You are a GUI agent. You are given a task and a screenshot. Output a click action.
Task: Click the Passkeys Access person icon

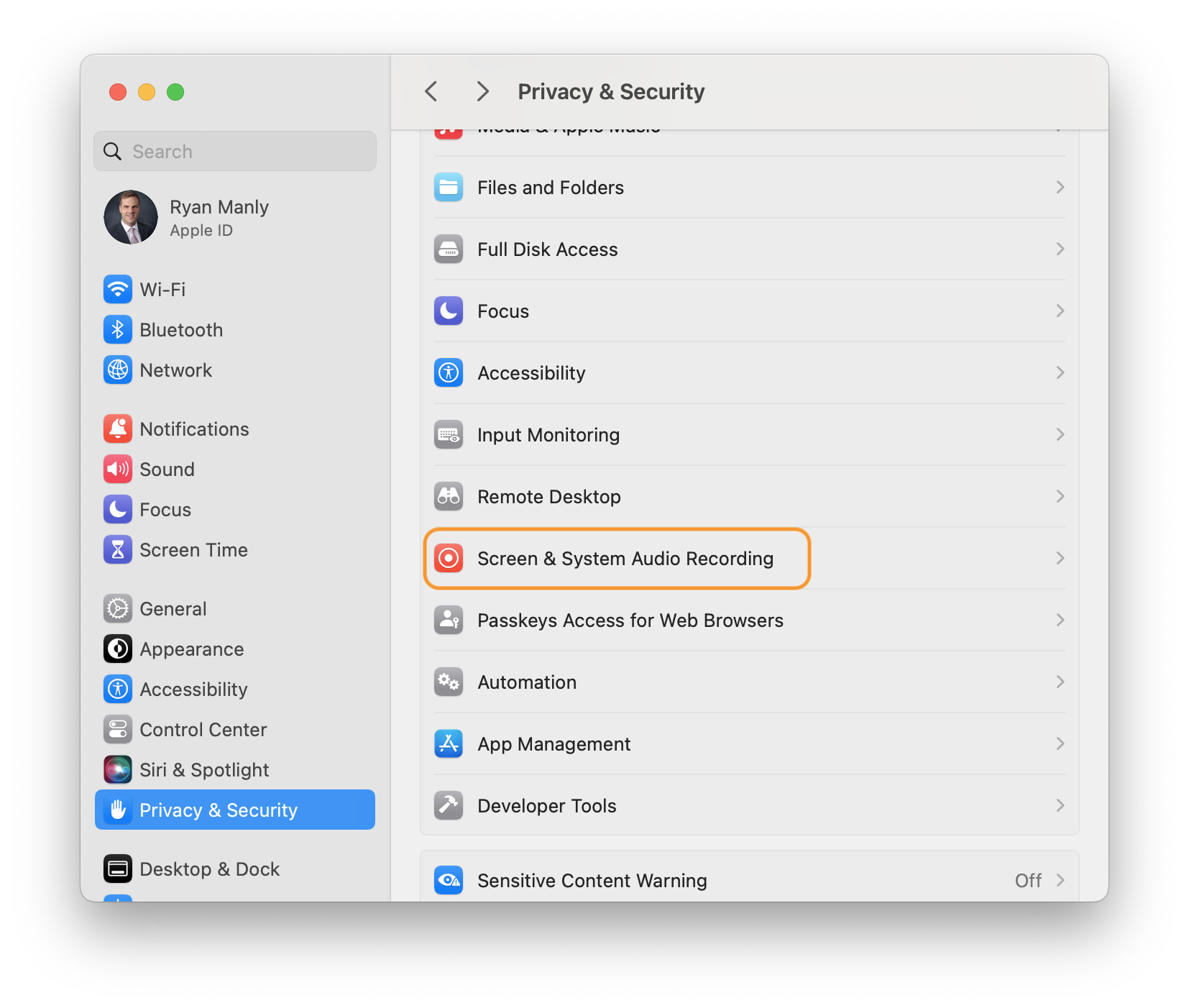pyautogui.click(x=449, y=620)
